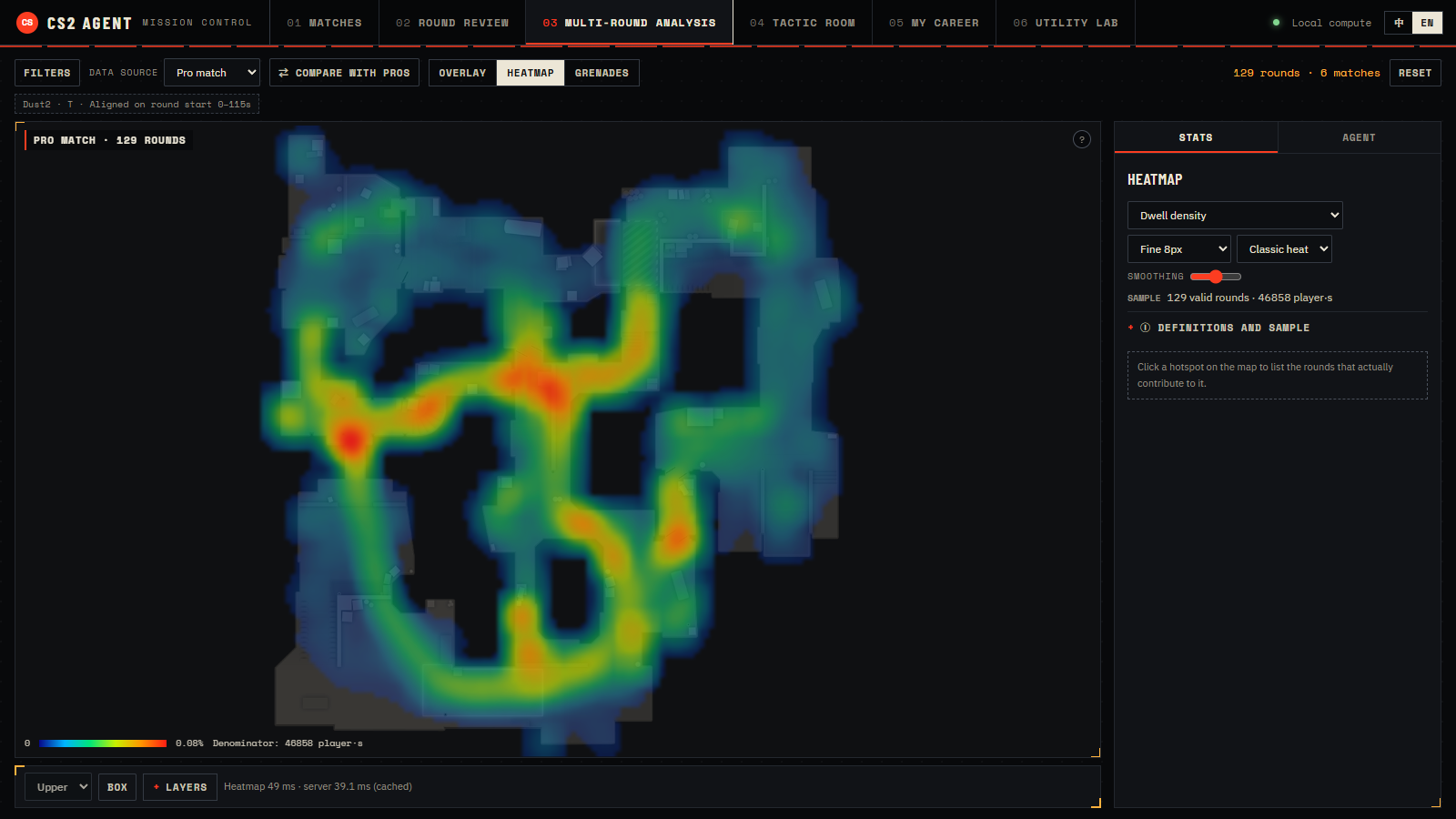
Task: Click the Denominator 46858 player·s text
Action: tap(288, 743)
